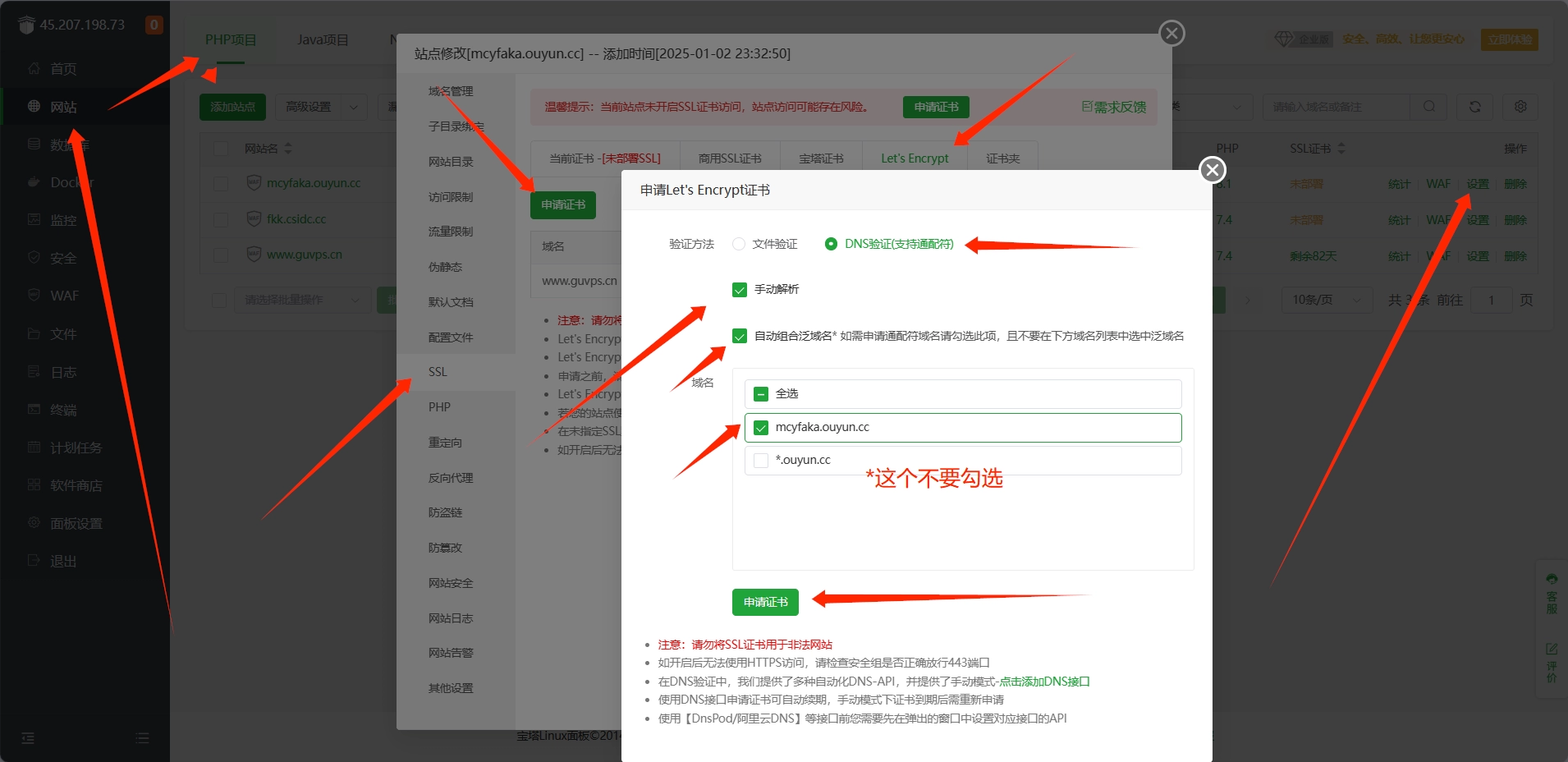The height and width of the screenshot is (762, 1568).
Task: Open the 客服 customer service widget
Action: 1552,593
